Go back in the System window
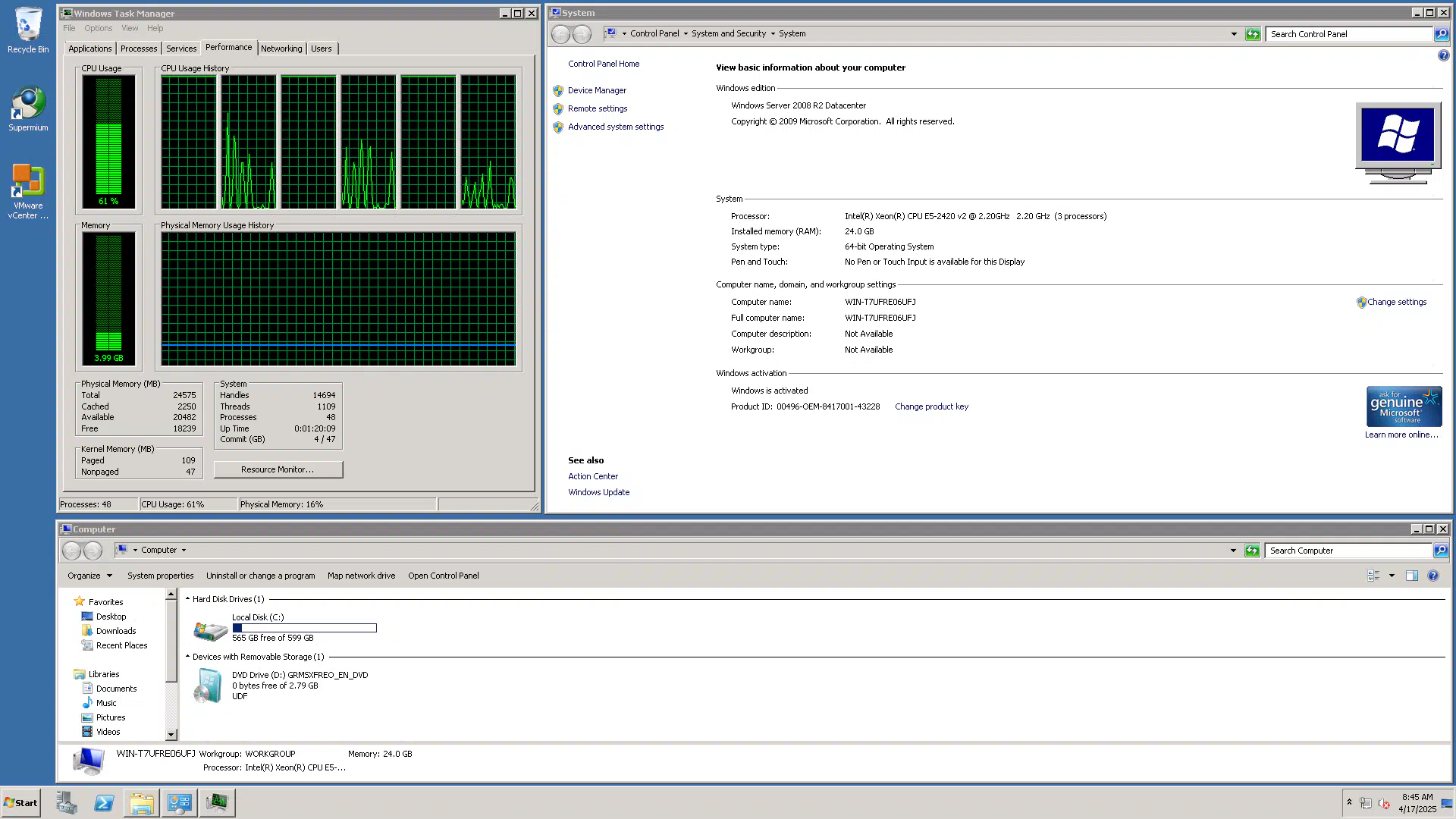This screenshot has width=1456, height=819. 561,34
